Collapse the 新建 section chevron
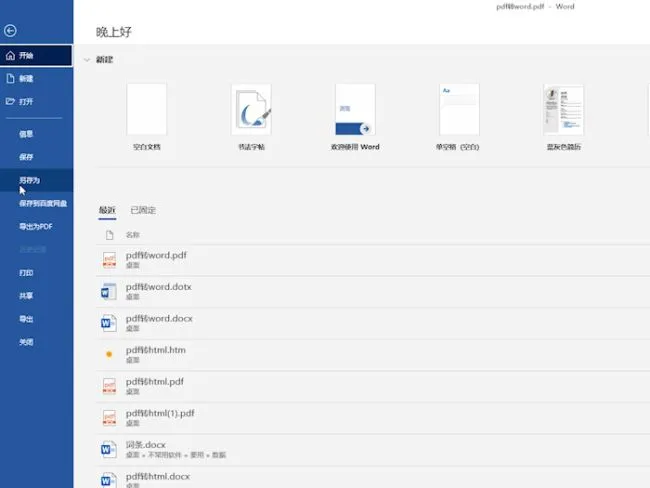This screenshot has height=488, width=650. (x=87, y=60)
